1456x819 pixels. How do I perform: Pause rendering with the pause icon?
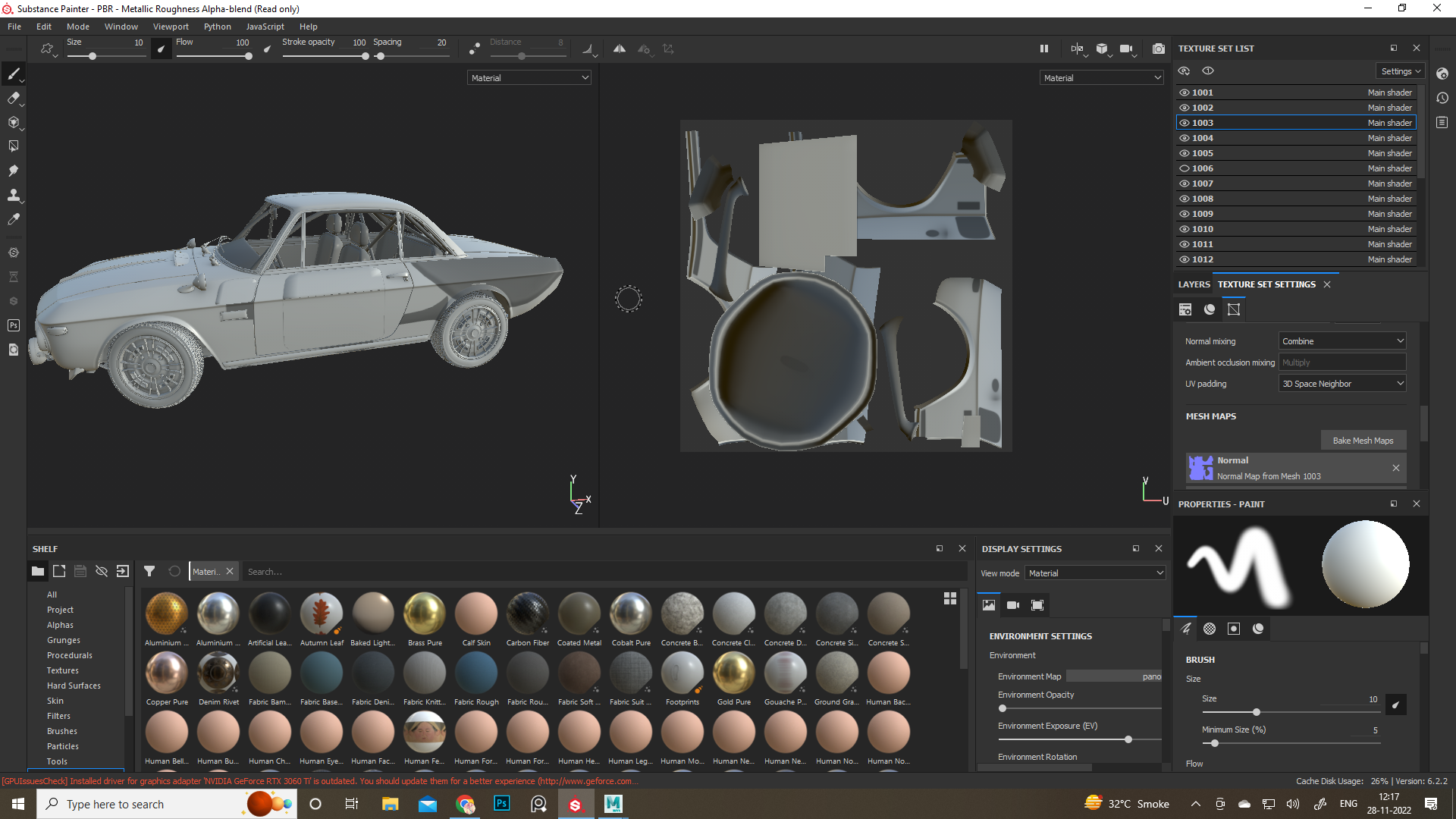point(1044,49)
